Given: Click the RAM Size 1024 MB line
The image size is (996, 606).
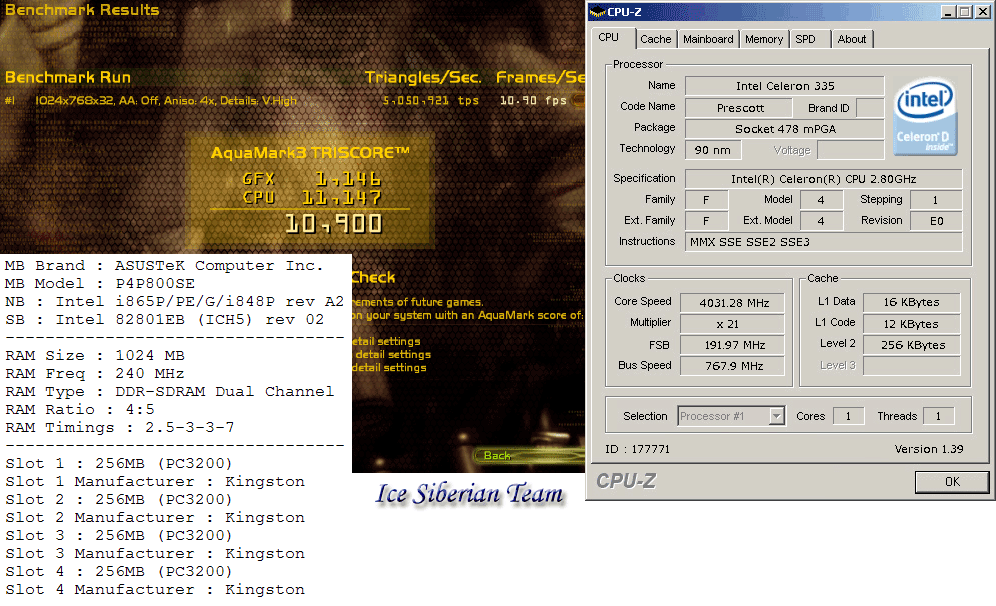Looking at the screenshot, I should click(x=95, y=356).
